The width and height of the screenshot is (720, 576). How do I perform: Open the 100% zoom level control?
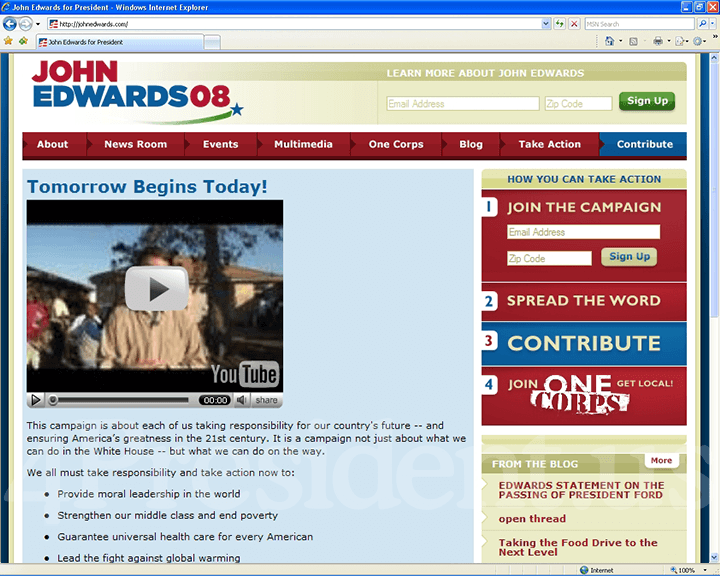point(688,570)
